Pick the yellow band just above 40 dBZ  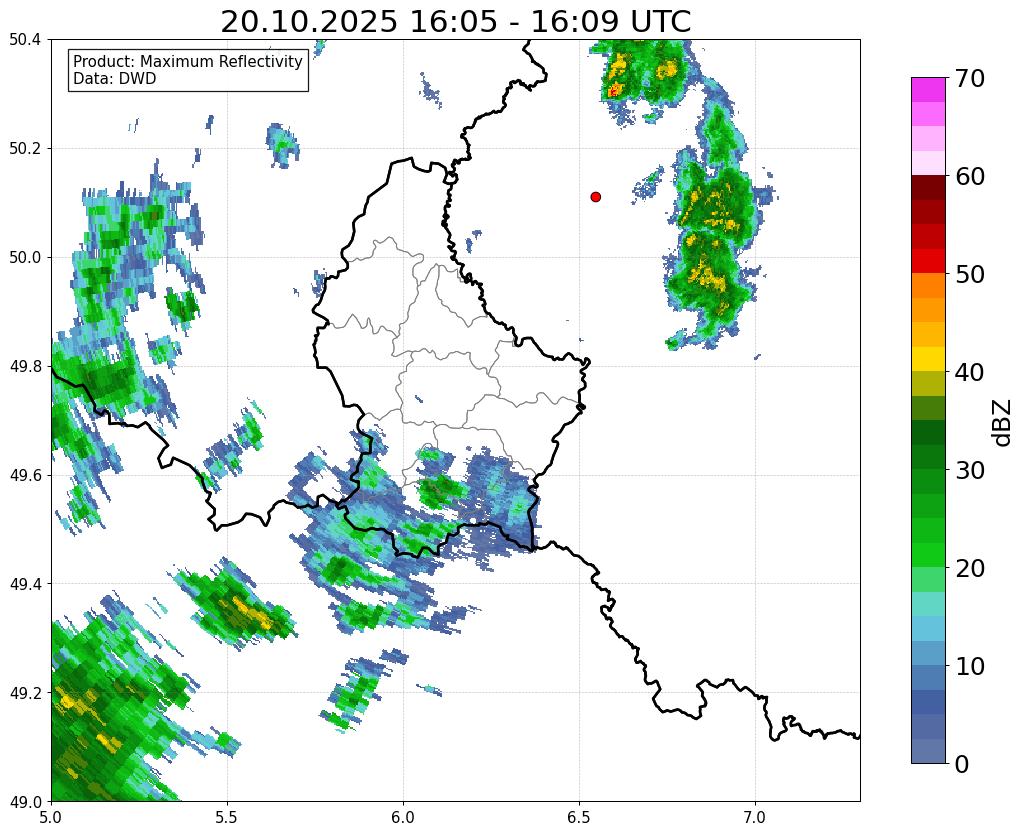click(928, 359)
